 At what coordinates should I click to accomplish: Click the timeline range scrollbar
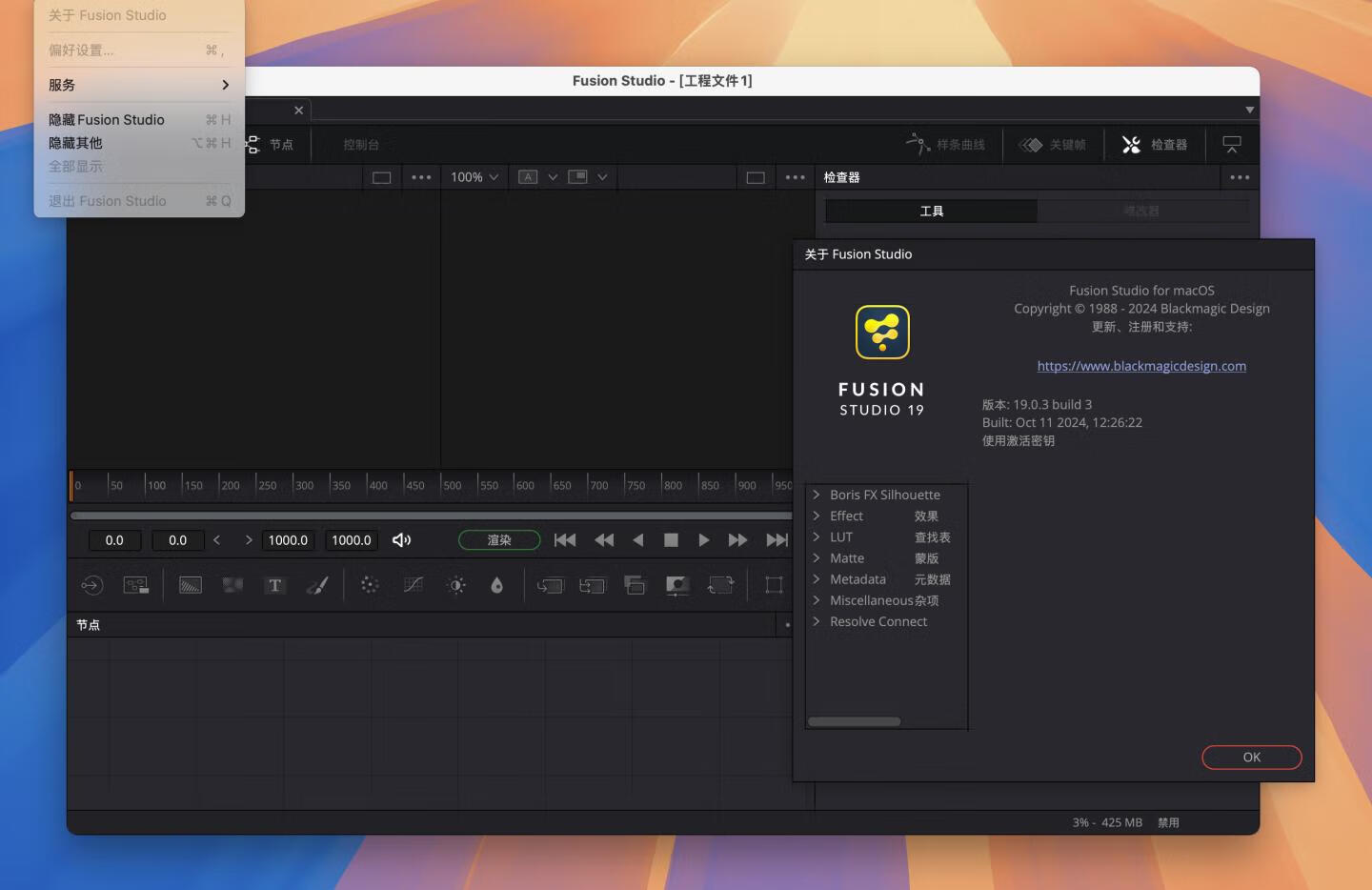point(431,516)
